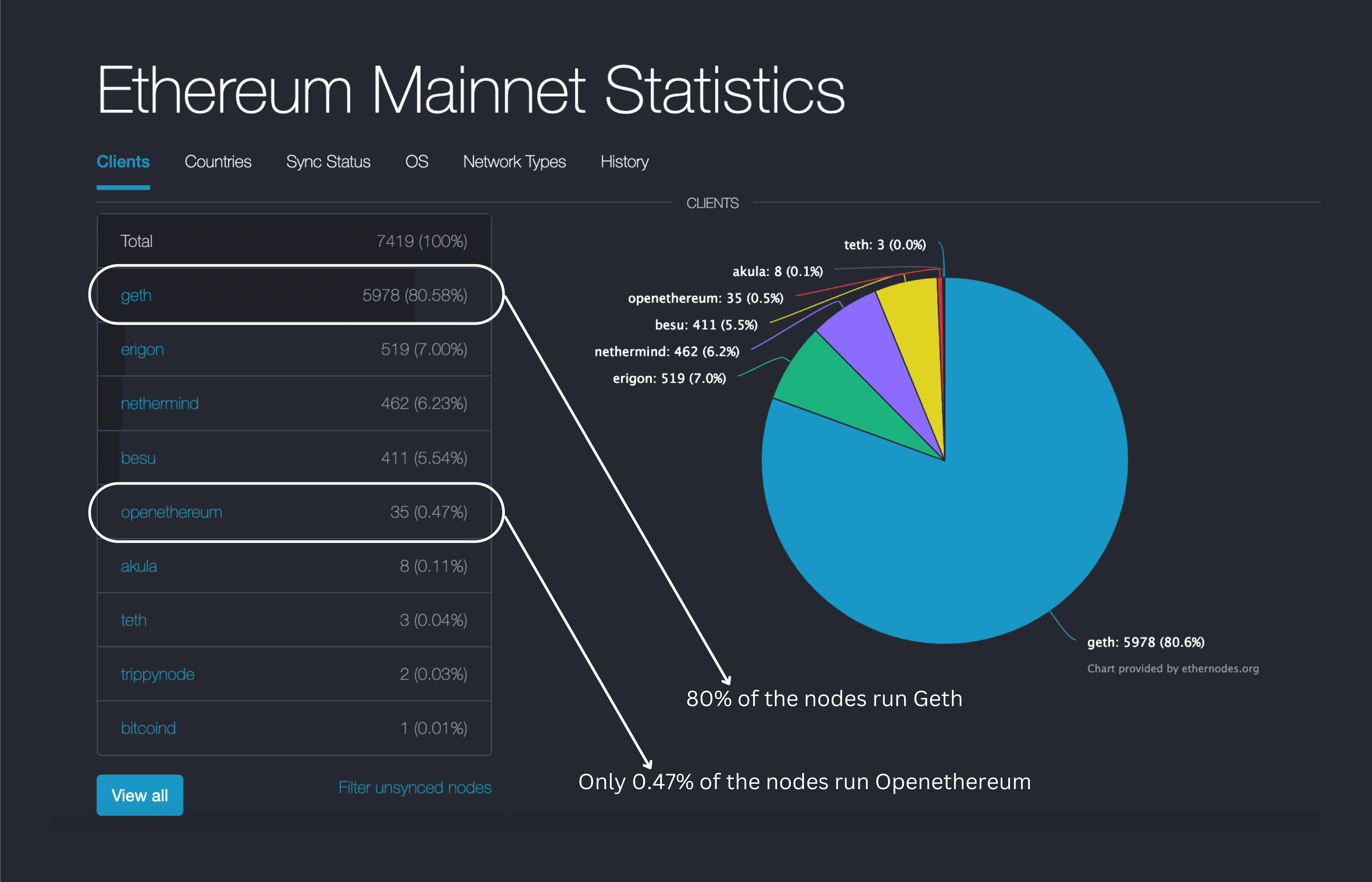This screenshot has width=1372, height=882.
Task: Click the openethereum client link
Action: (x=171, y=512)
